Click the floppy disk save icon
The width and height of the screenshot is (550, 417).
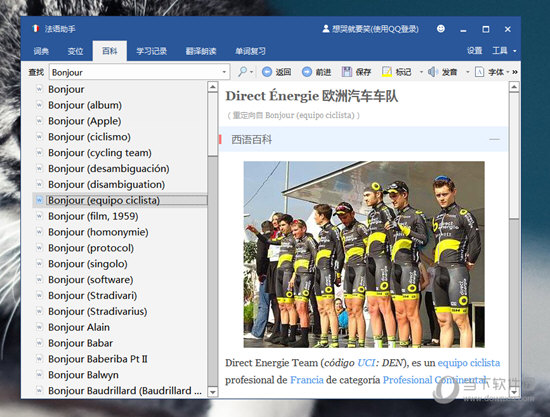tap(347, 72)
